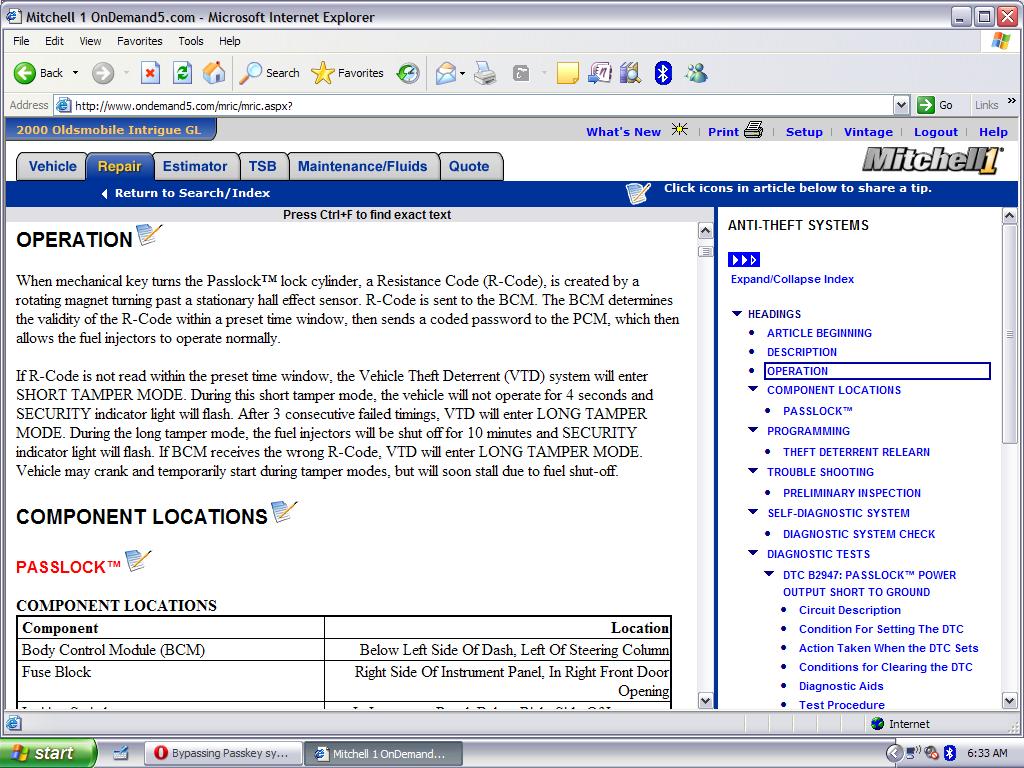This screenshot has height=768, width=1024.
Task: Click the blue triple-arrow index icon
Action: pyautogui.click(x=744, y=260)
